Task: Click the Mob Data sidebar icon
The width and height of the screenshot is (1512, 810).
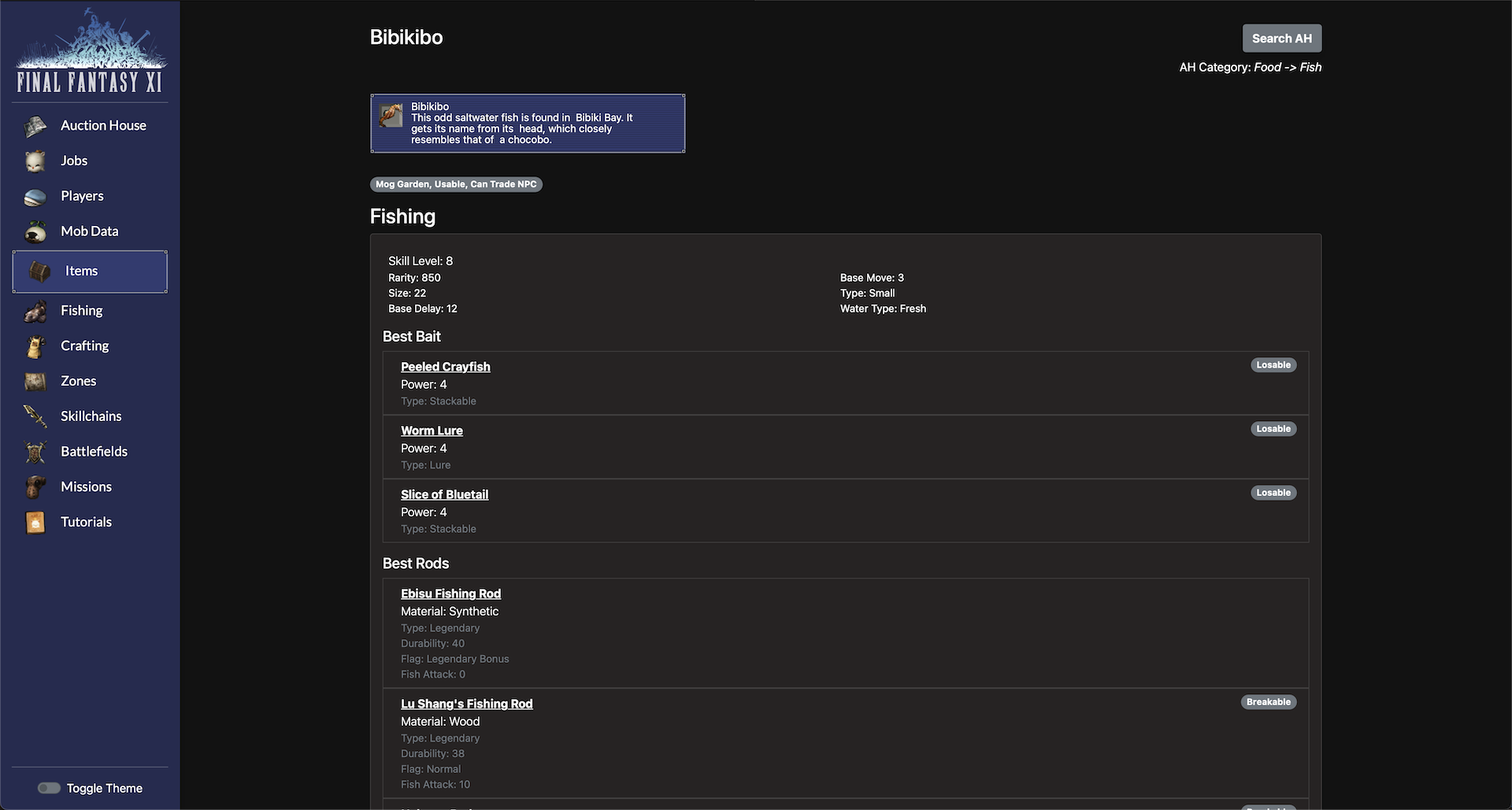Action: pos(35,232)
